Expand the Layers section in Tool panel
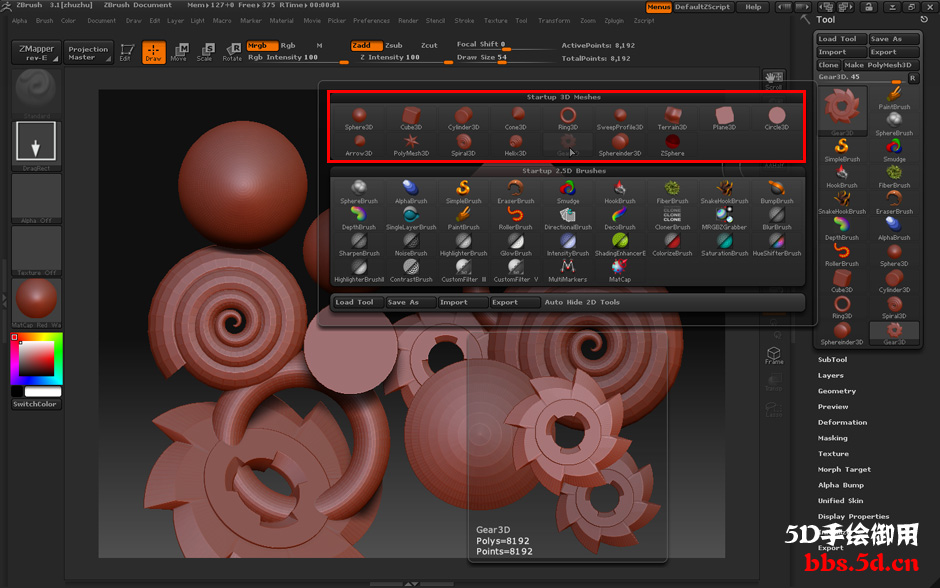The image size is (940, 588). pos(830,375)
